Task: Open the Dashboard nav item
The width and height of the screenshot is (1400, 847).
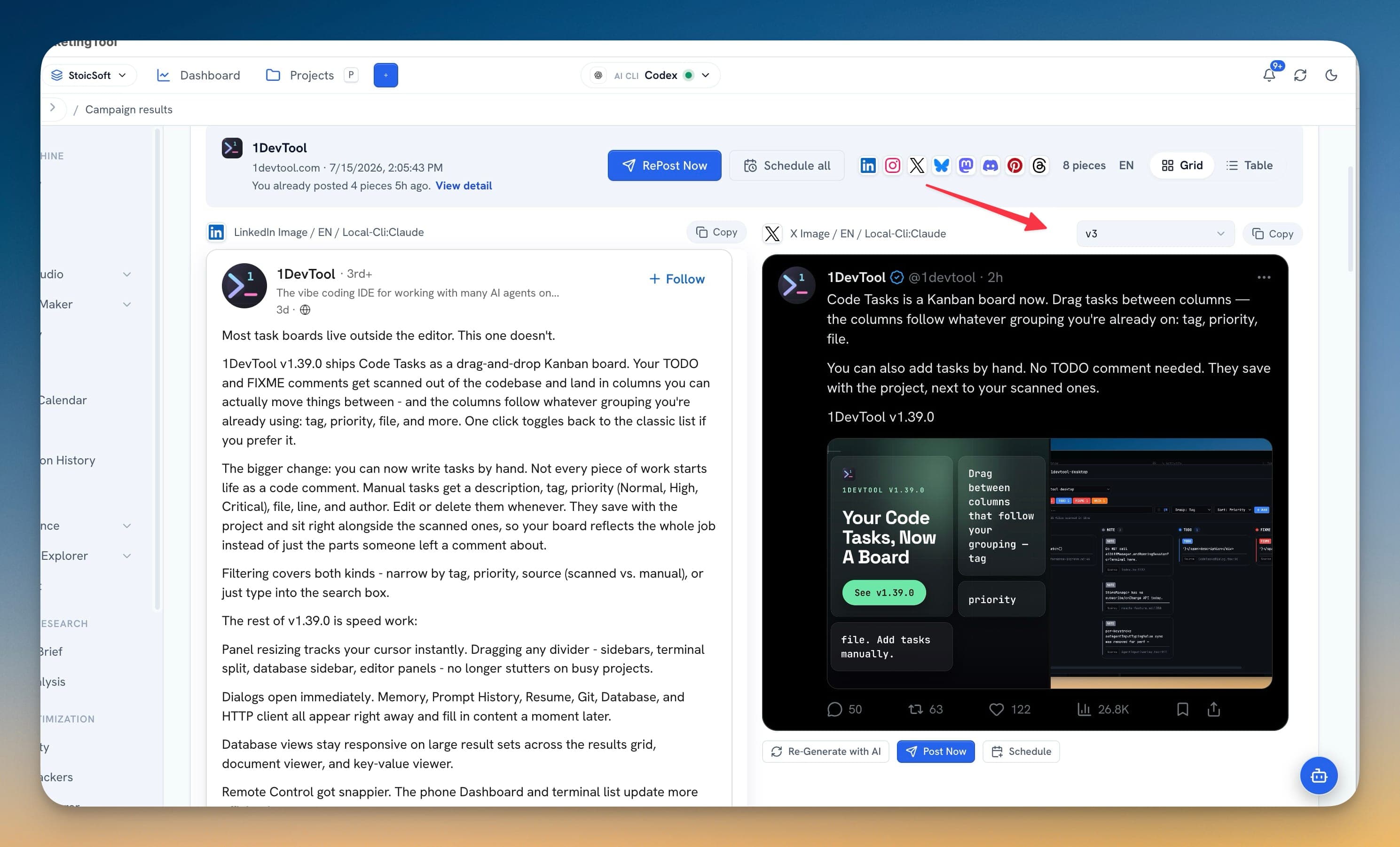Action: pyautogui.click(x=198, y=75)
